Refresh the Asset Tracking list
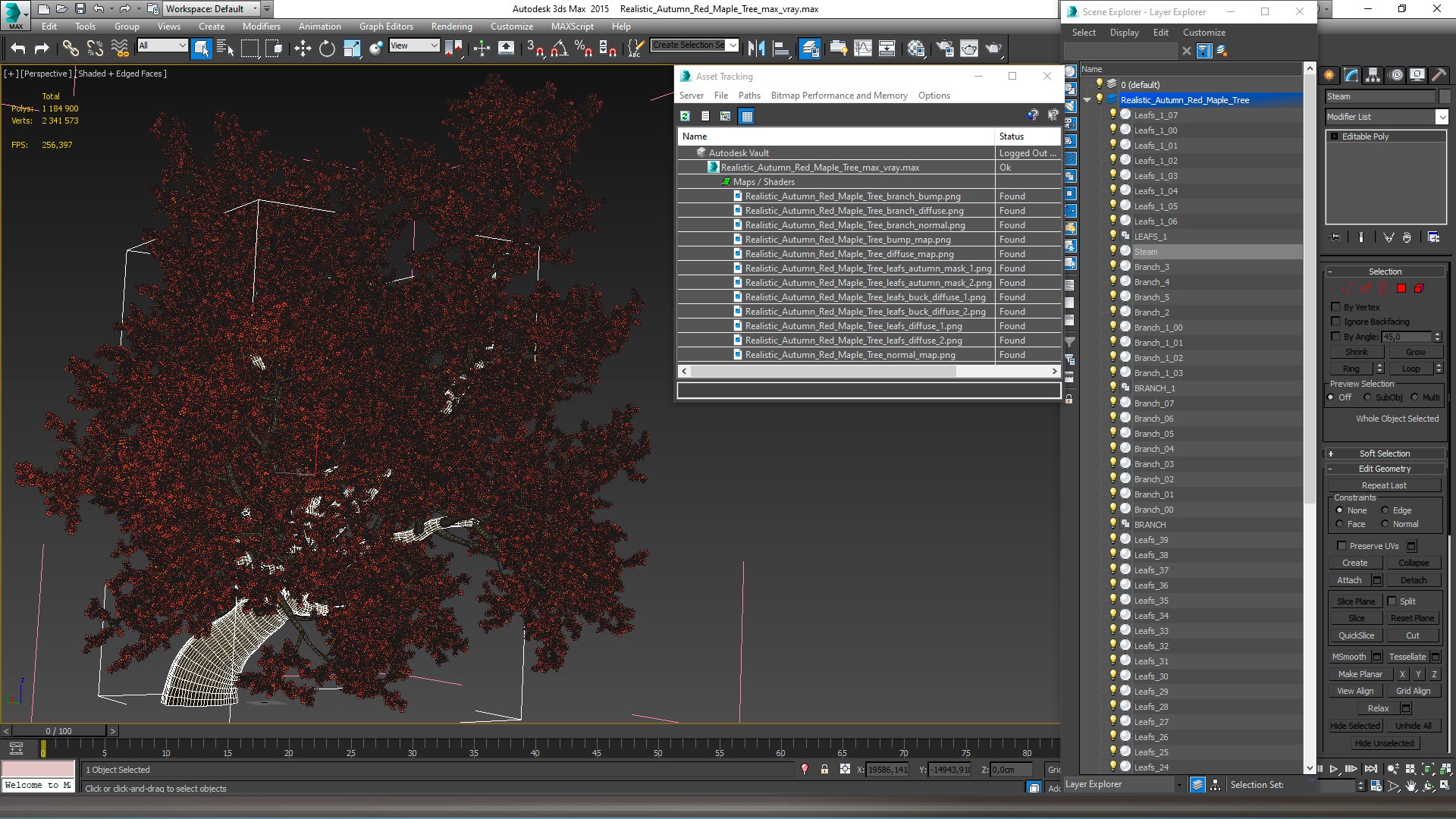This screenshot has height=819, width=1456. click(x=685, y=116)
